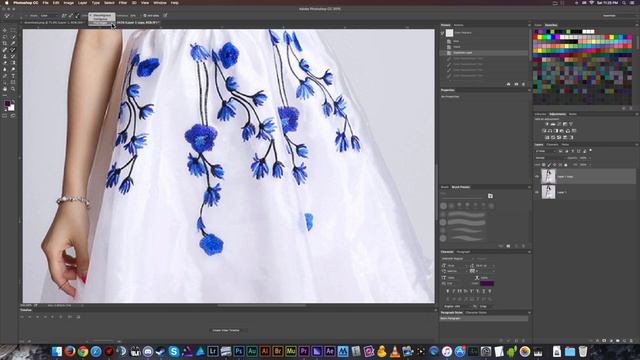640x360 pixels.
Task: Open the Window menu
Action: coord(160,3)
